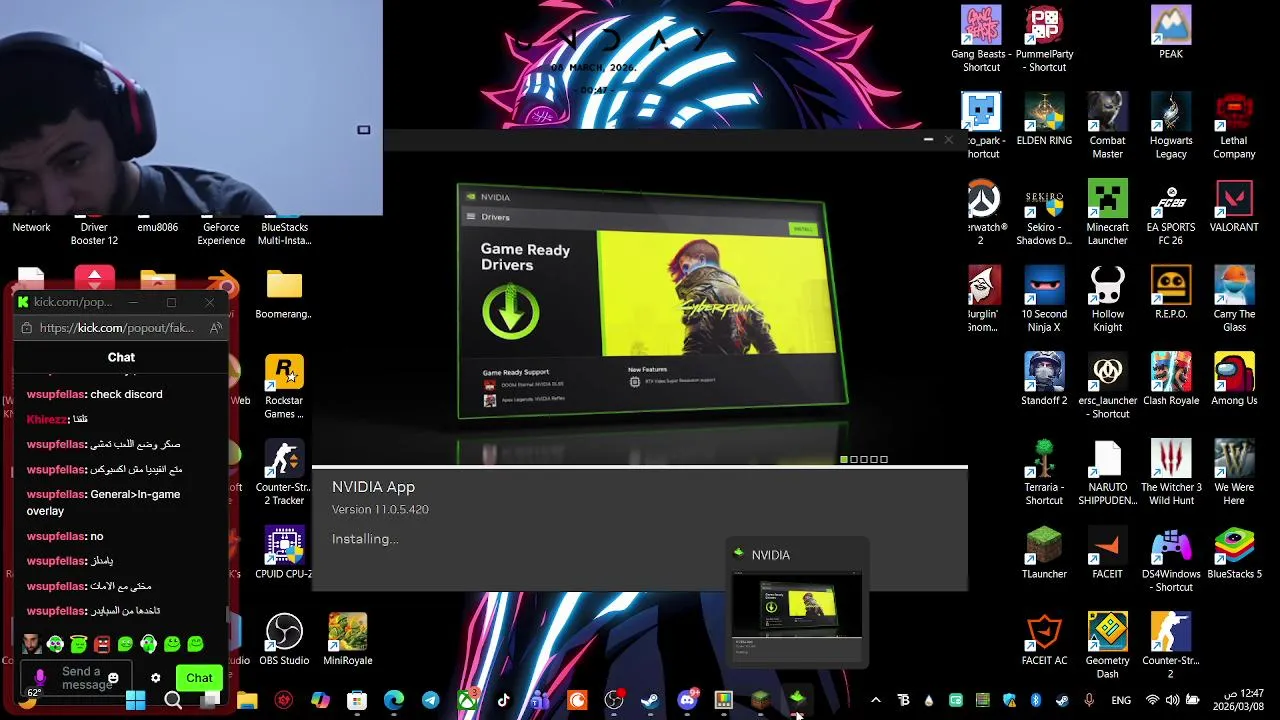1280x720 pixels.
Task: Show hidden system tray icons
Action: point(875,701)
